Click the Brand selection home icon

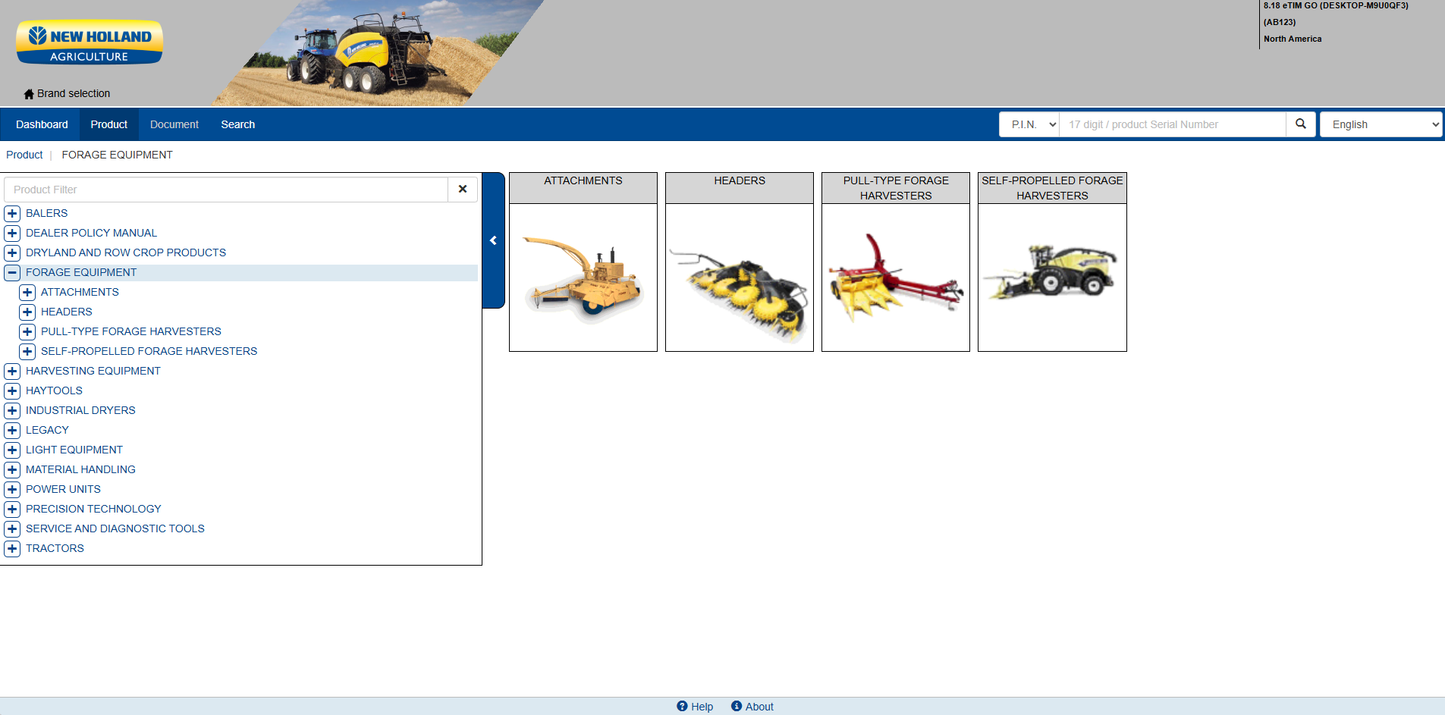[29, 94]
